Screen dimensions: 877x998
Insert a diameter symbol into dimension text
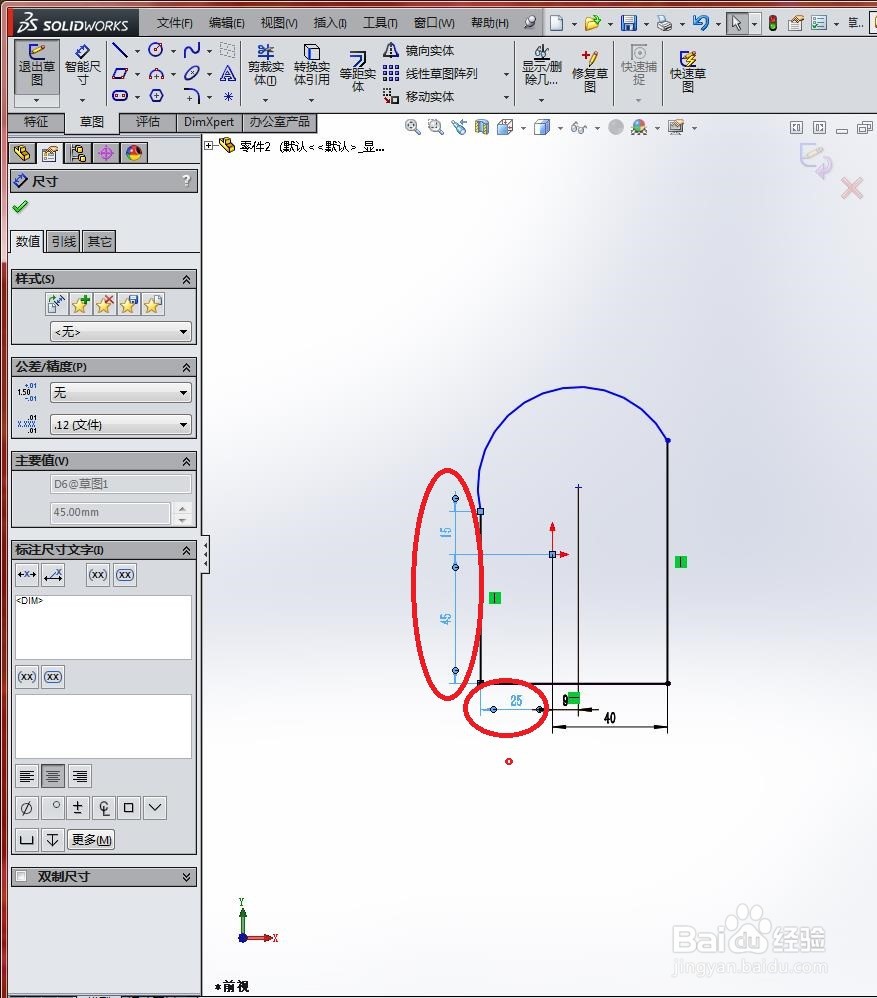[x=27, y=807]
